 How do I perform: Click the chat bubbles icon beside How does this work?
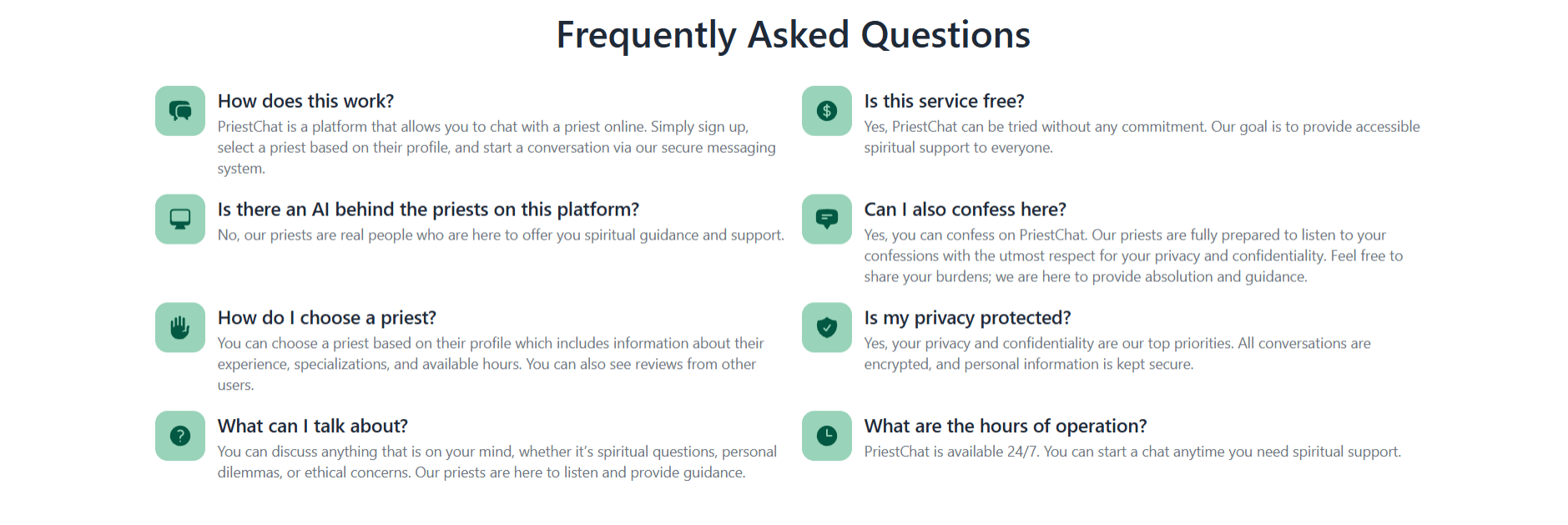180,111
